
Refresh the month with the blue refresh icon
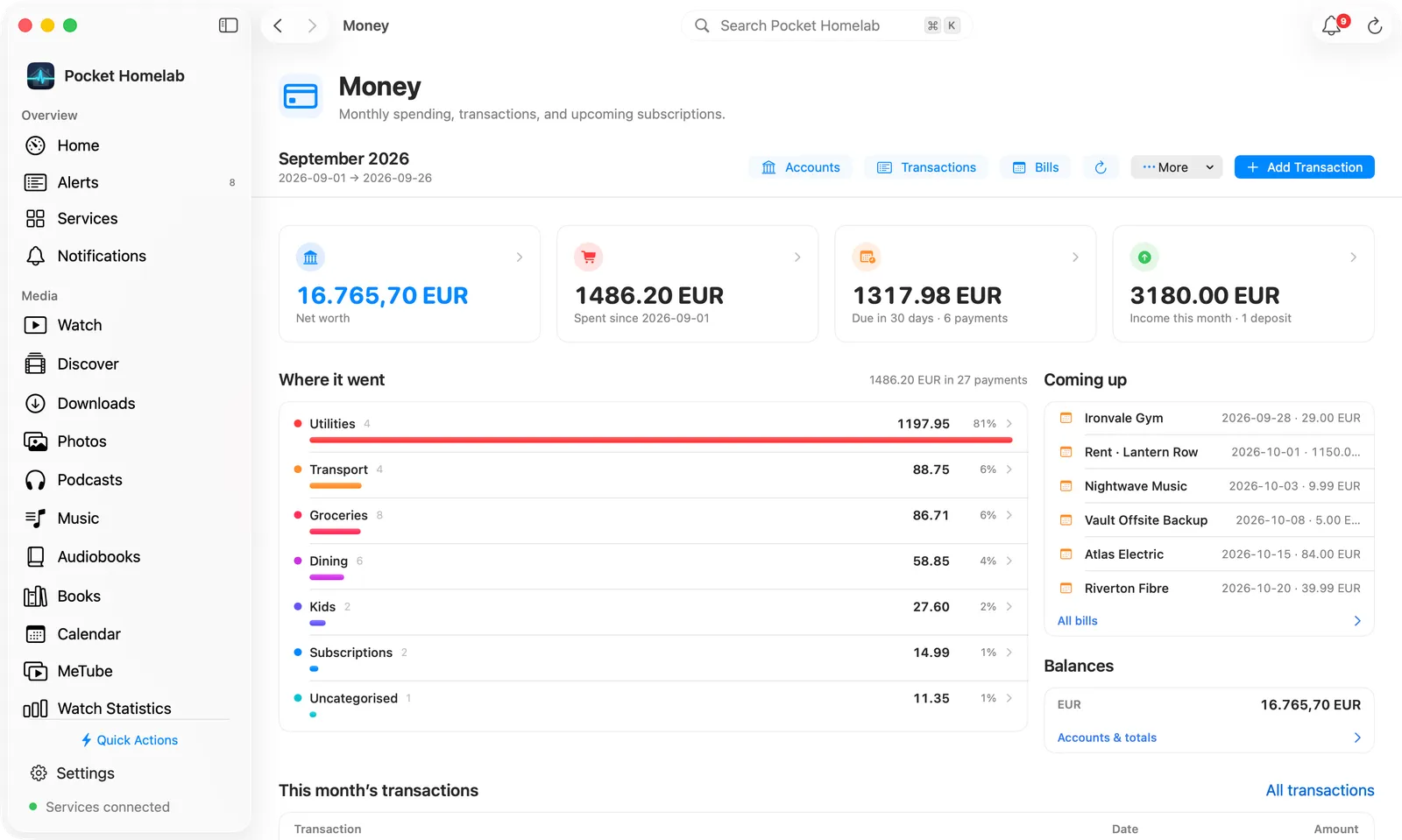click(x=1101, y=167)
